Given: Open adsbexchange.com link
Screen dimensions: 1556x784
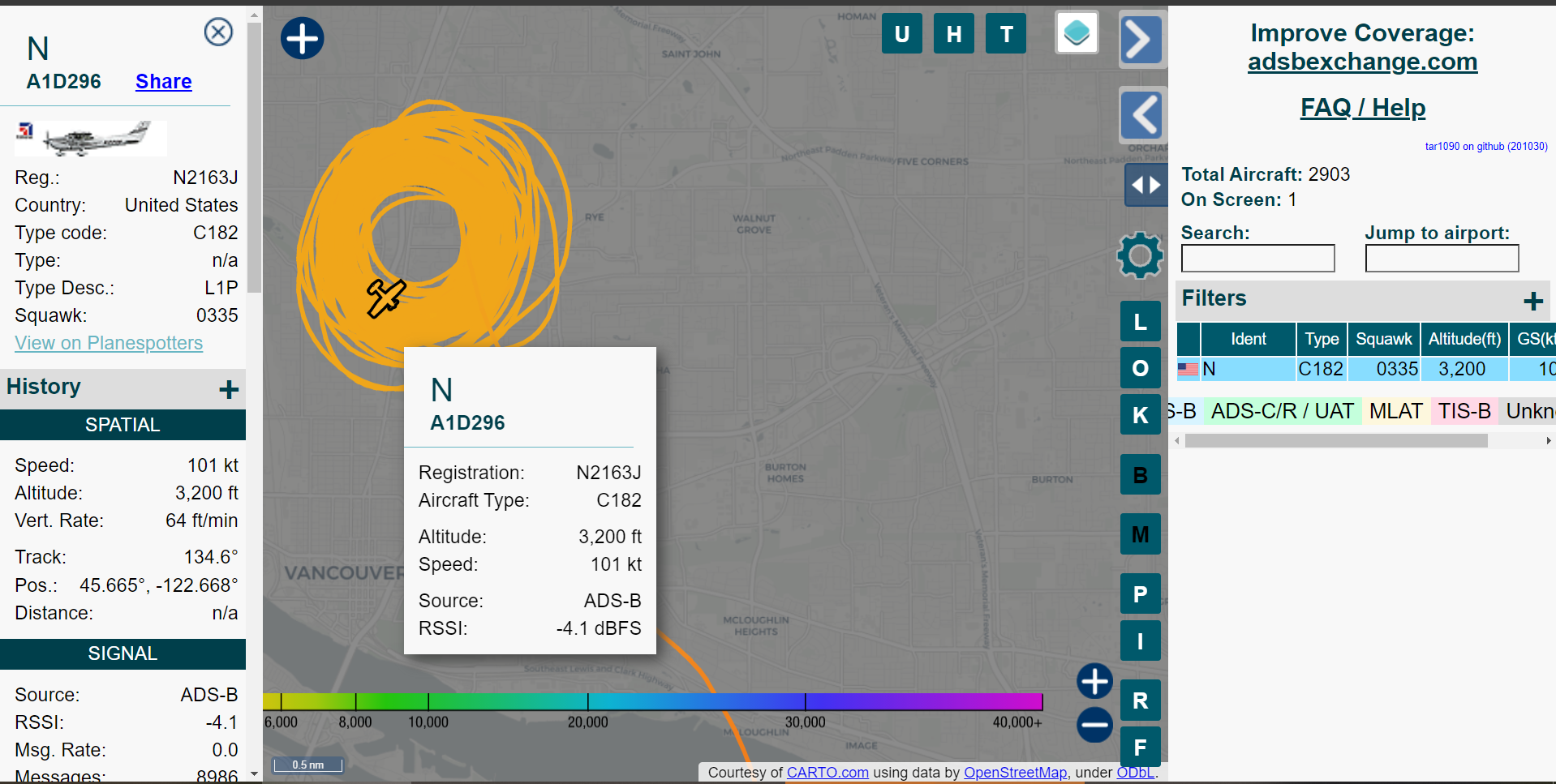Looking at the screenshot, I should [1362, 62].
